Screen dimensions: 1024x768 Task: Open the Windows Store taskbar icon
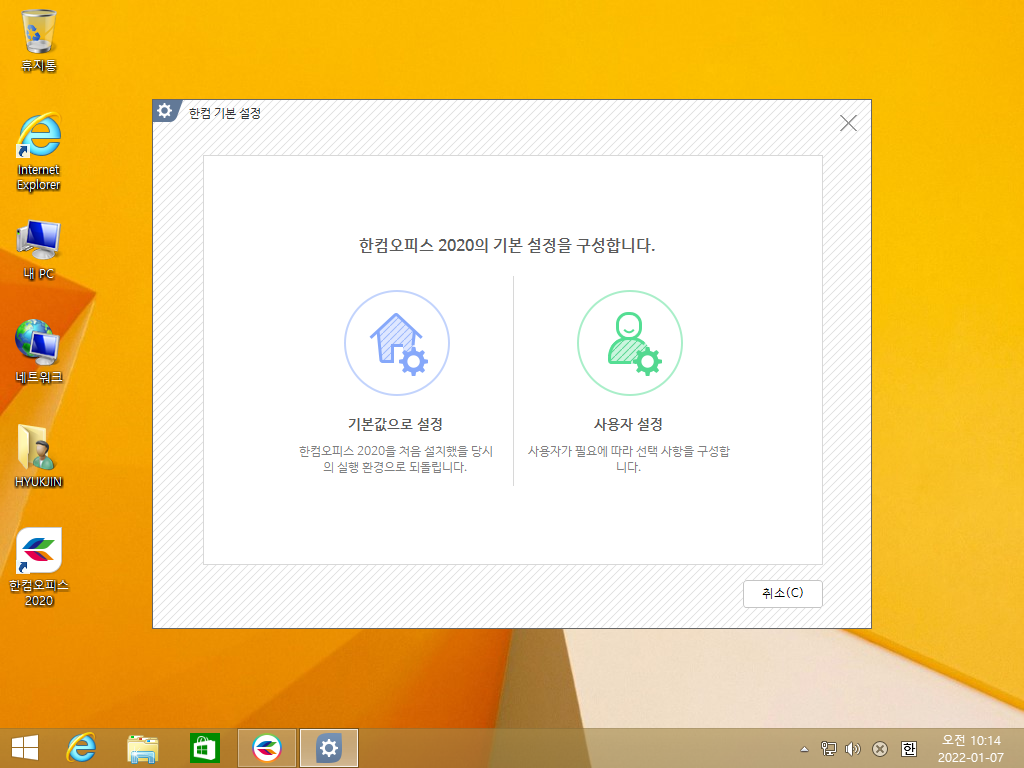(204, 748)
